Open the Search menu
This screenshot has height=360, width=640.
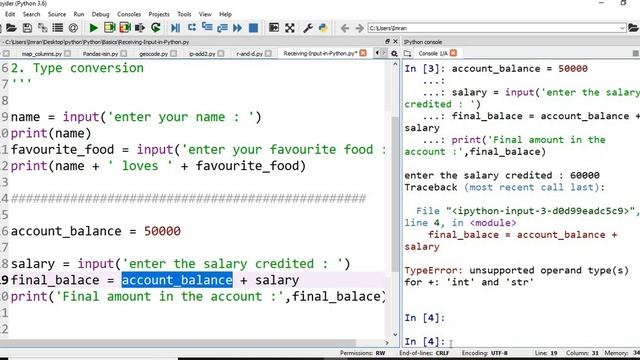point(31,14)
